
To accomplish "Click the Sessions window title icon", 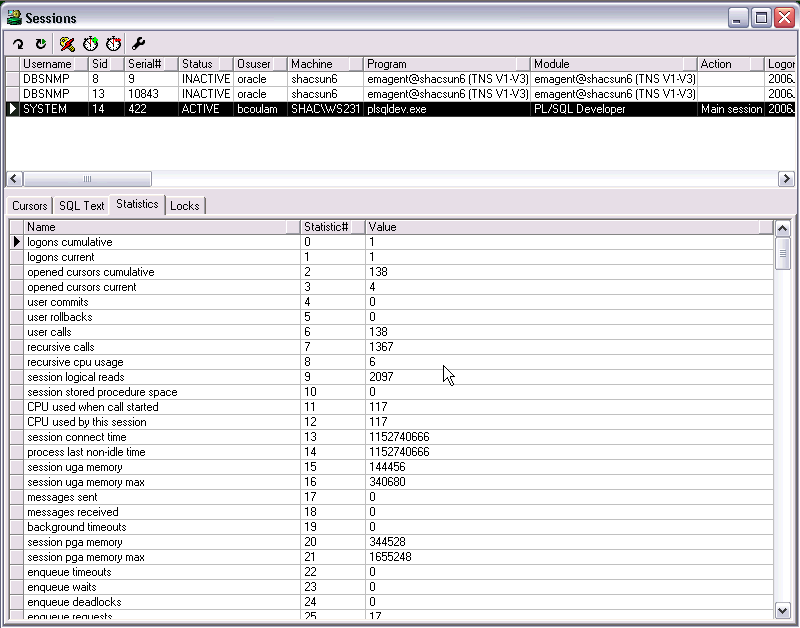I will pyautogui.click(x=14, y=18).
